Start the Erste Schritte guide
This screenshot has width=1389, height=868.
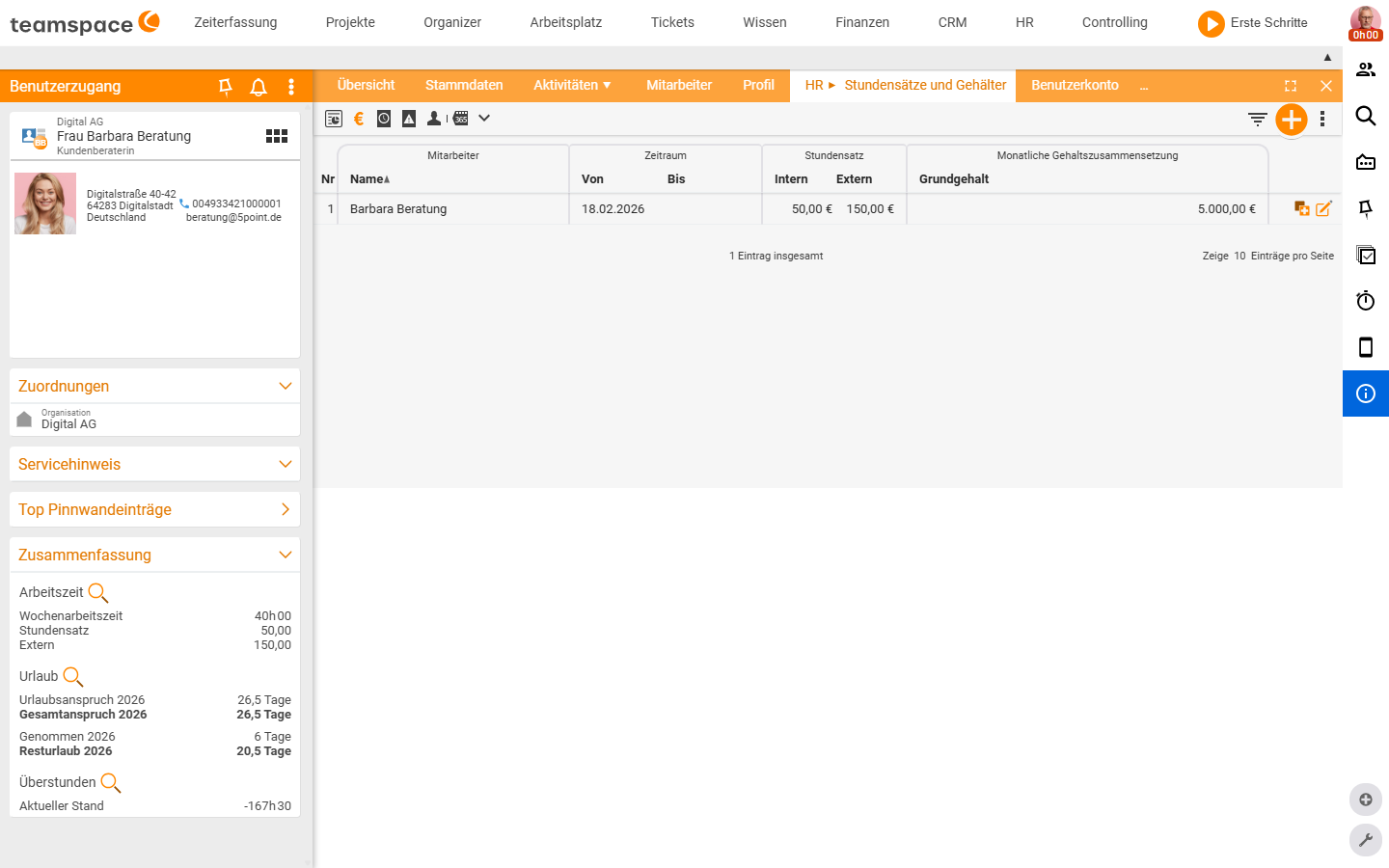(x=1252, y=23)
